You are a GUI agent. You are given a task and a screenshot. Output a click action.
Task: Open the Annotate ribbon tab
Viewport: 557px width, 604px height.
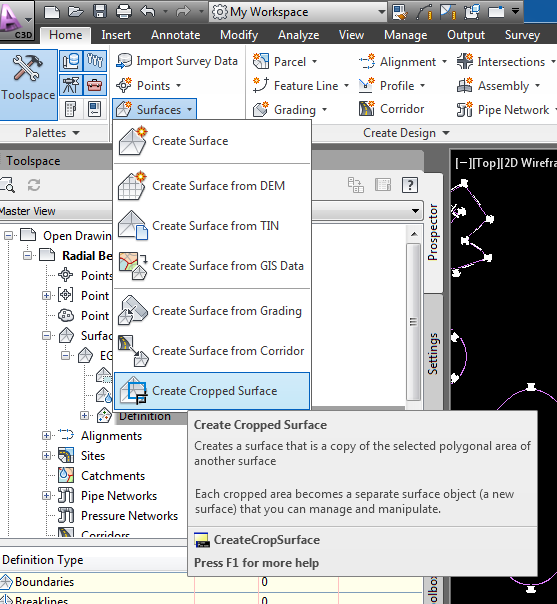click(175, 35)
